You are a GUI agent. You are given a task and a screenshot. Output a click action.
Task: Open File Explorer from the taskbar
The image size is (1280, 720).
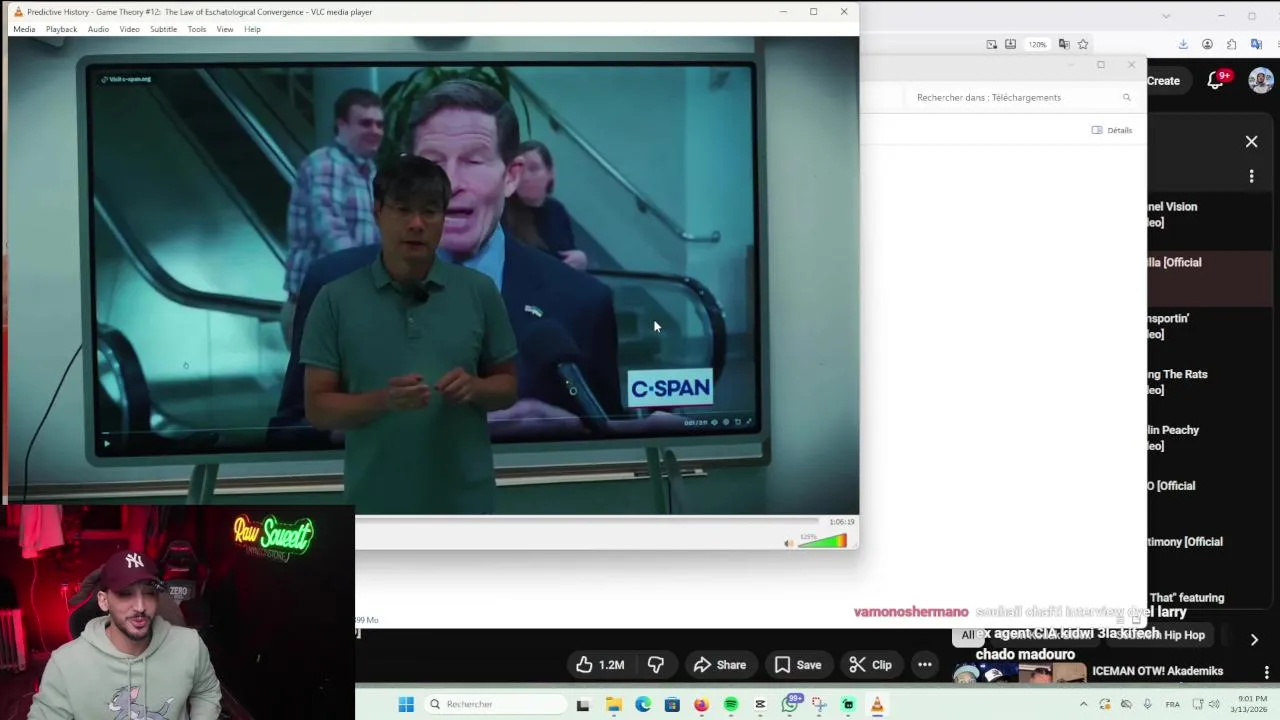tap(614, 705)
